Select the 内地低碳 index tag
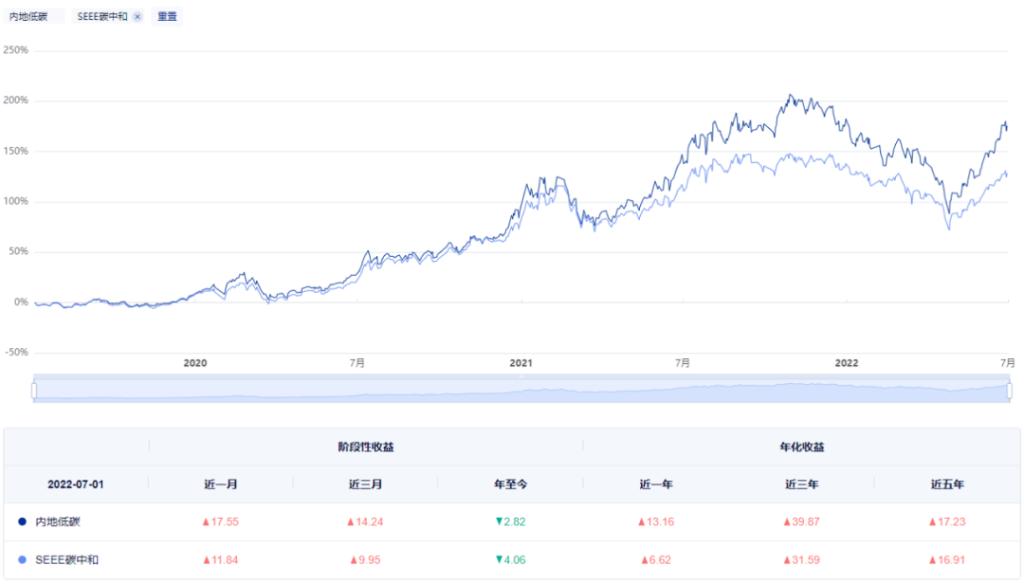This screenshot has height=584, width=1024. pos(29,17)
